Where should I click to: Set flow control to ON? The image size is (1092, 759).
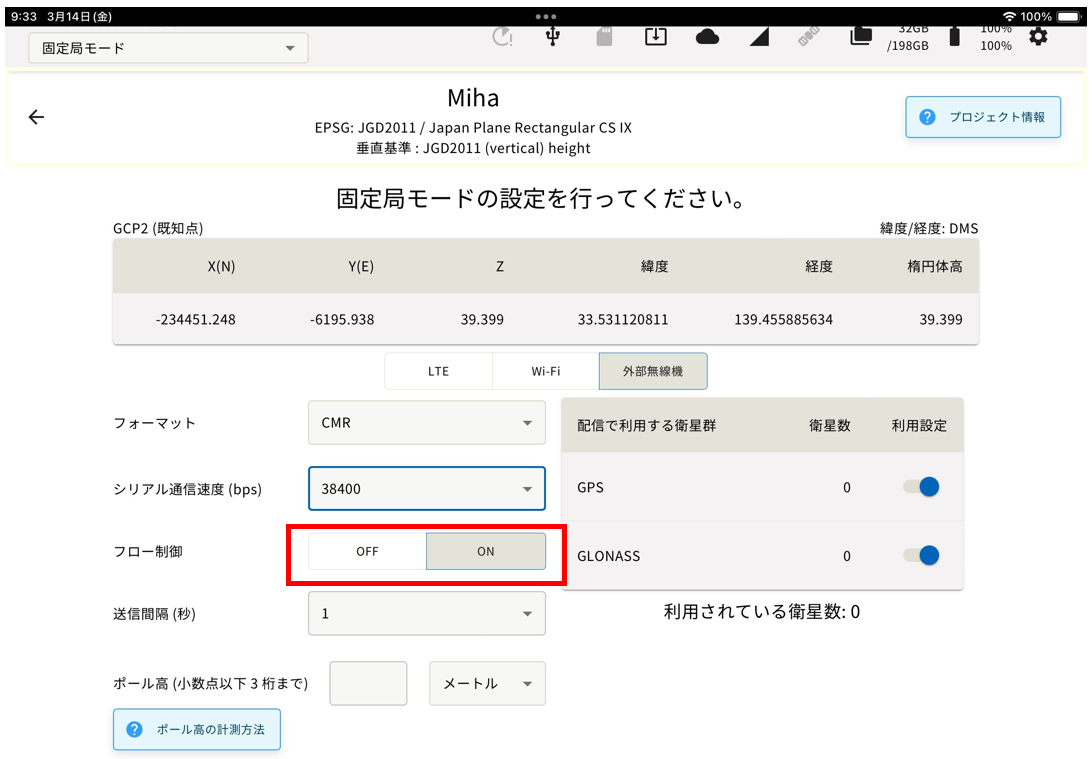click(x=485, y=551)
